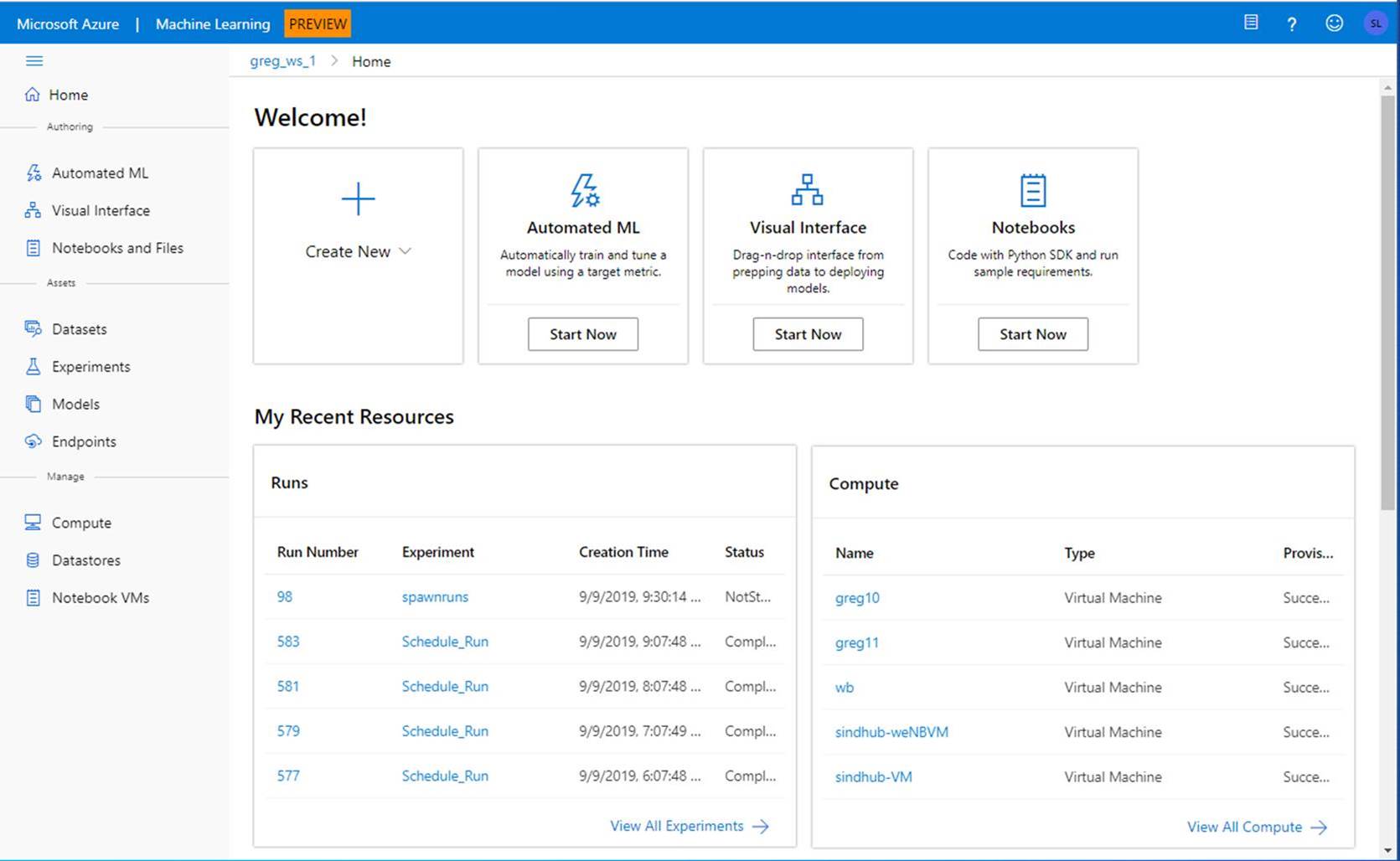Collapse the sidebar with the hamburger menu
The height and width of the screenshot is (861, 1400).
tap(34, 60)
